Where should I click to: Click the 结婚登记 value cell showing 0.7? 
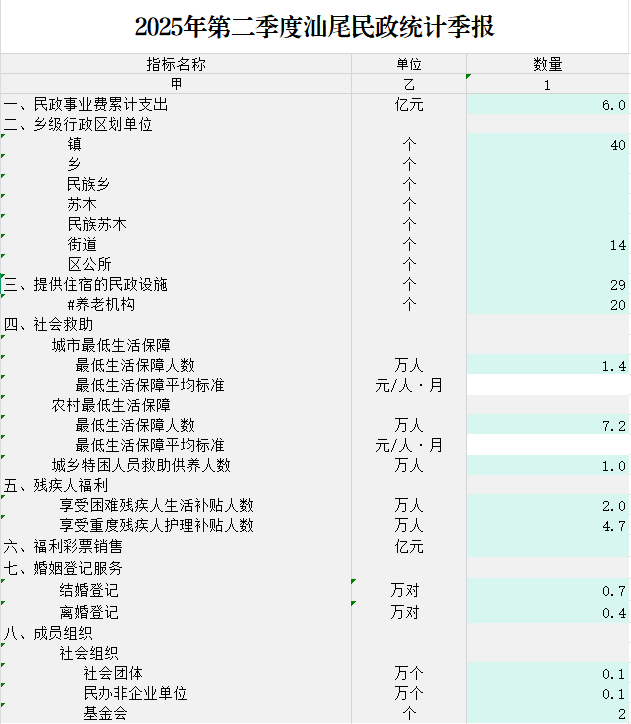[x=547, y=591]
